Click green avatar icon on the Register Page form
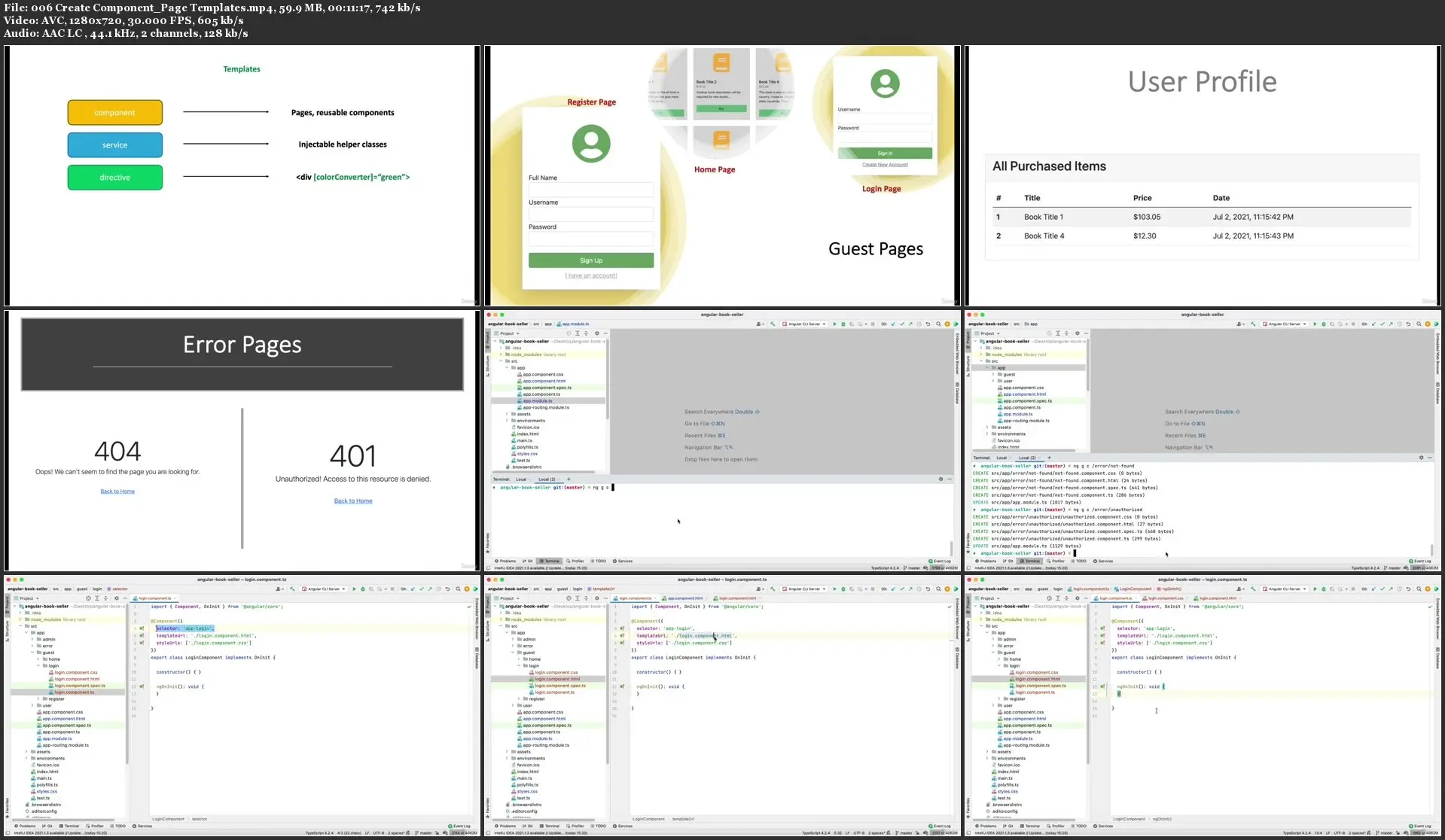Image resolution: width=1445 pixels, height=840 pixels. pyautogui.click(x=591, y=143)
